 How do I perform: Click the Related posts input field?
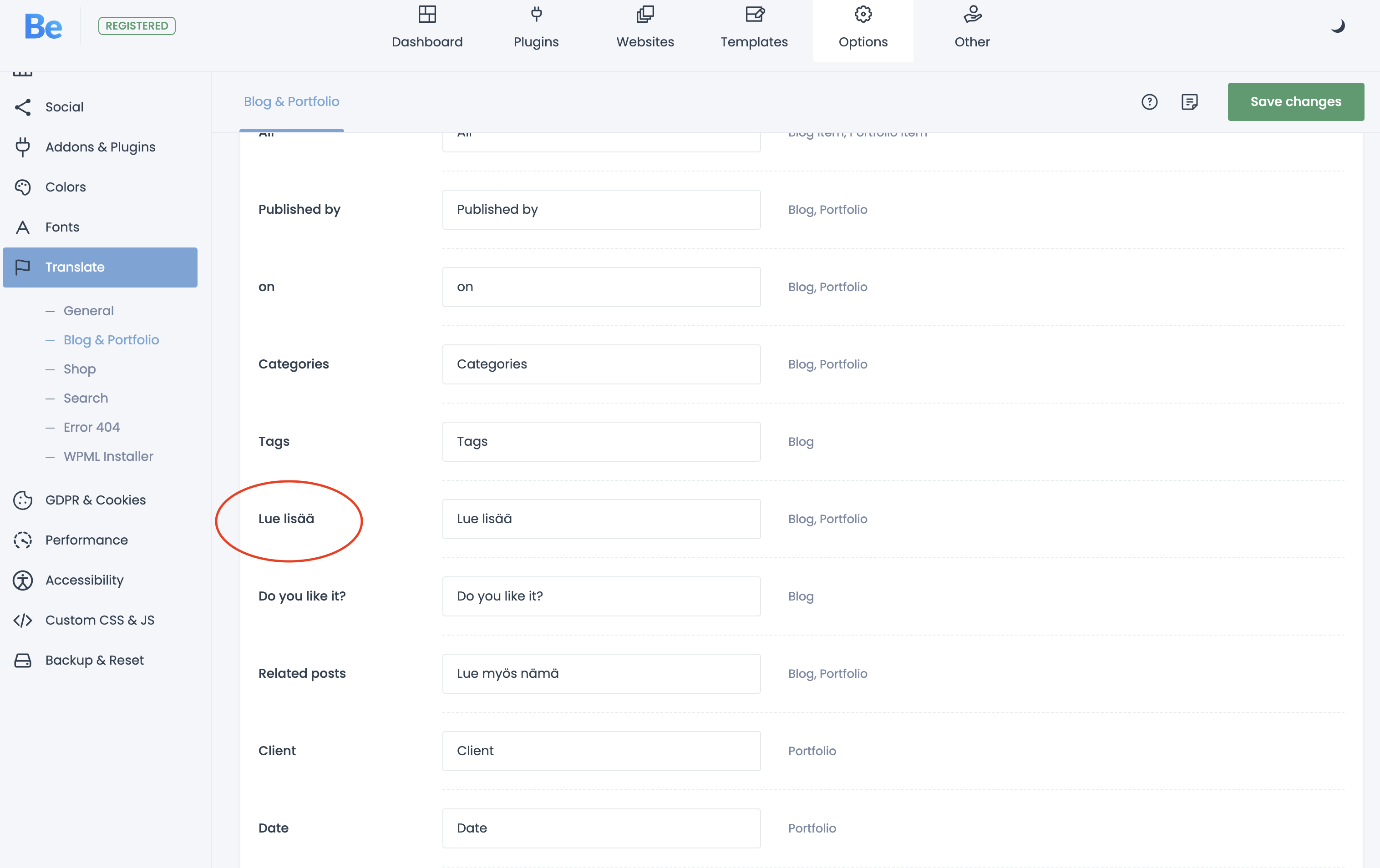601,674
